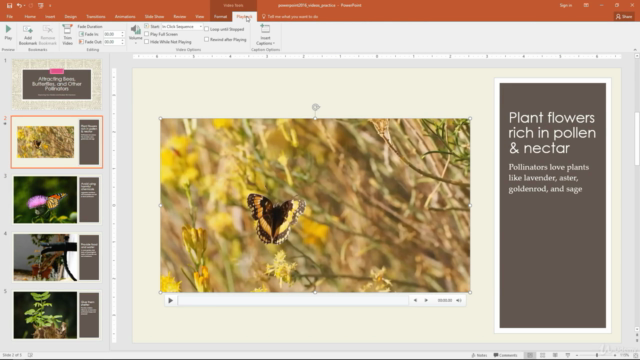The height and width of the screenshot is (360, 640).
Task: Select slide 3 butterfly on thistle thumbnail
Action: pos(57,200)
